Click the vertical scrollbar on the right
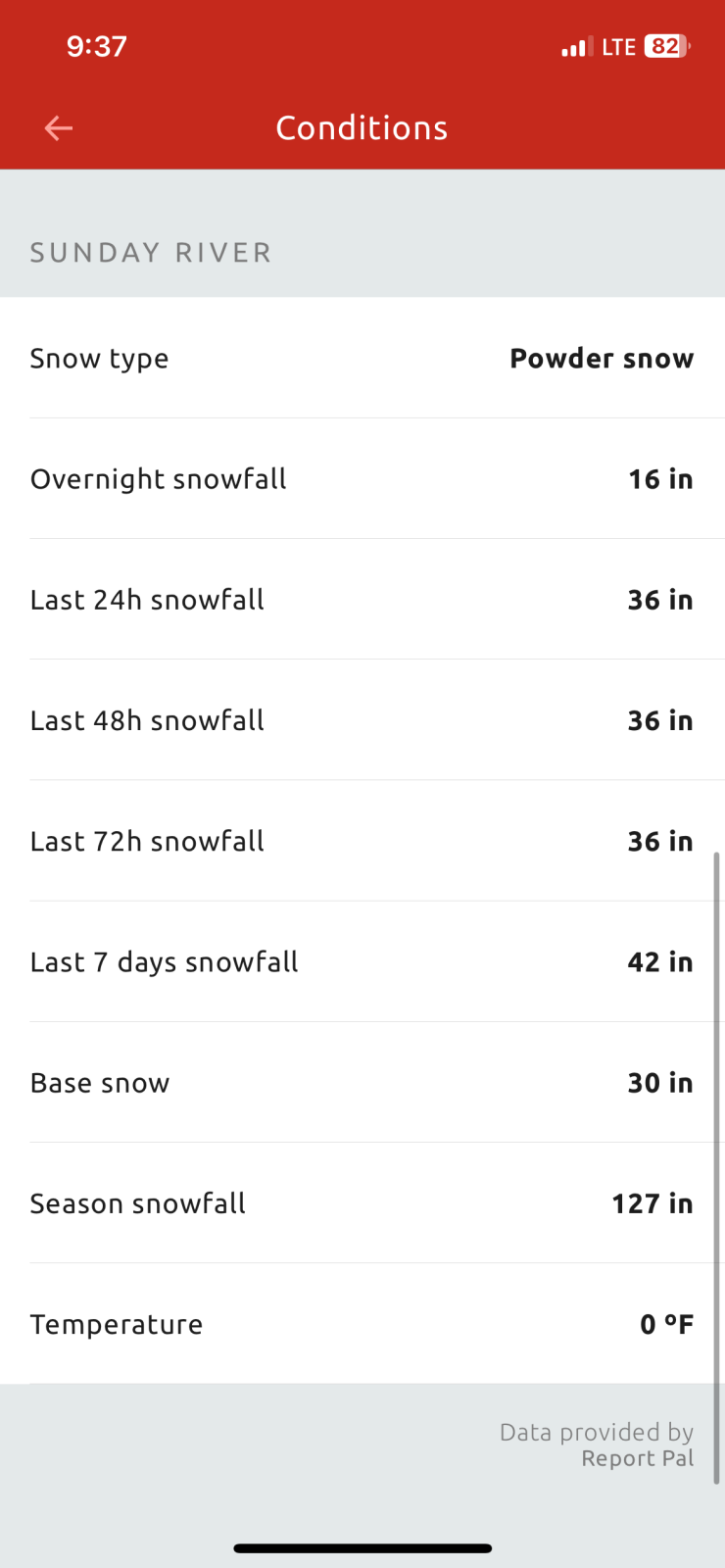The image size is (725, 1568). pos(716,1166)
